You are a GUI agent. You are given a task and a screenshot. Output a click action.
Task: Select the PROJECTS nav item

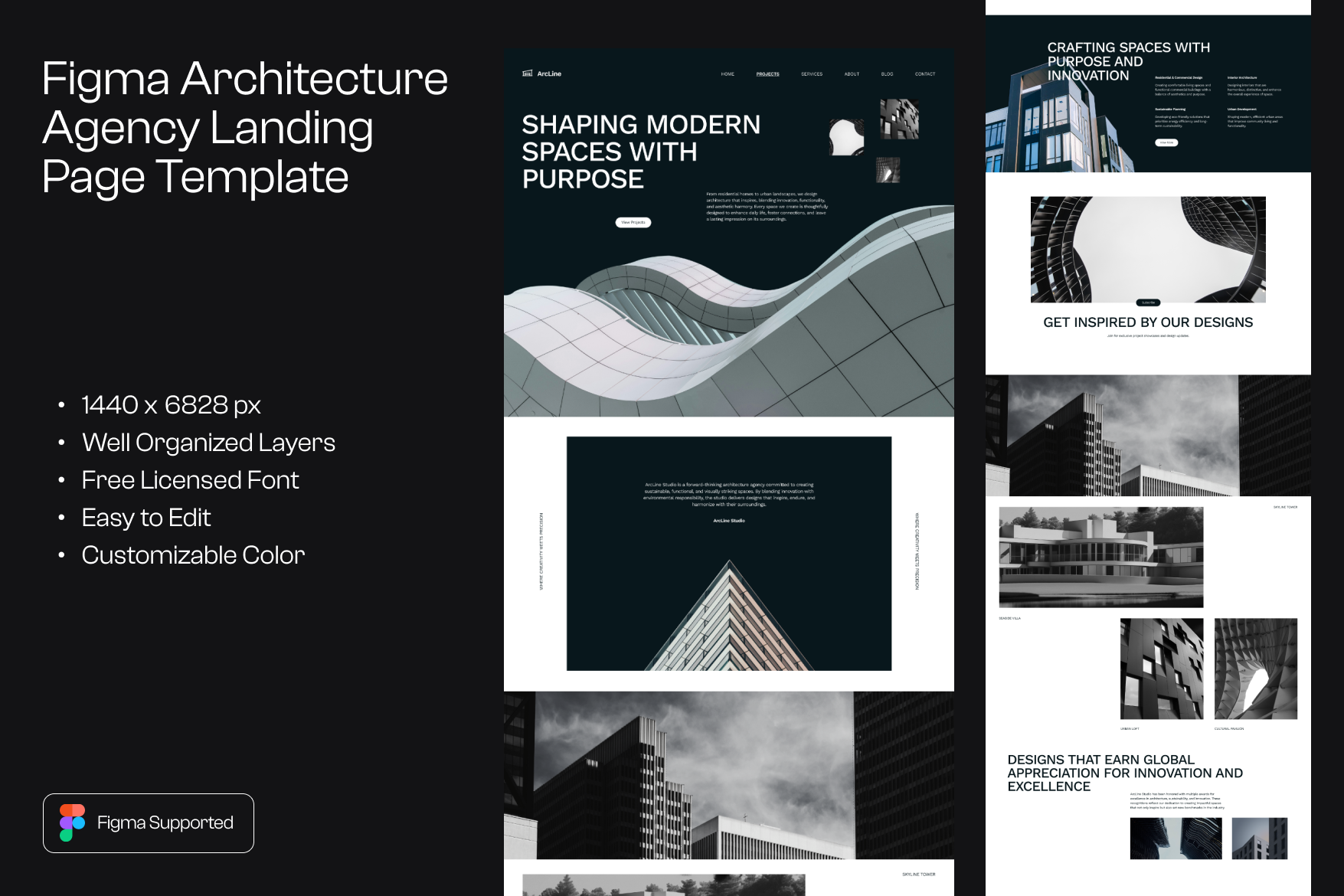pyautogui.click(x=767, y=74)
